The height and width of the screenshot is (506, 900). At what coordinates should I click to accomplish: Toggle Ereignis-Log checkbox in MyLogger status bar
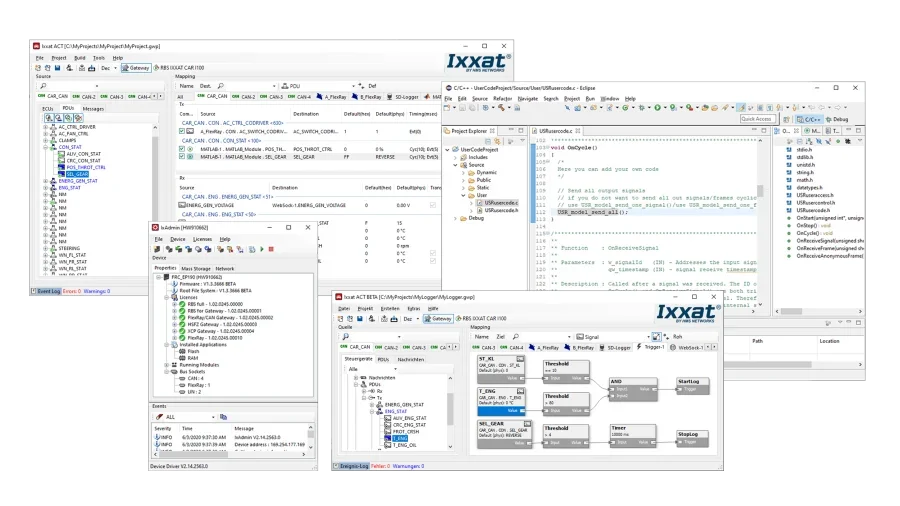click(x=336, y=466)
